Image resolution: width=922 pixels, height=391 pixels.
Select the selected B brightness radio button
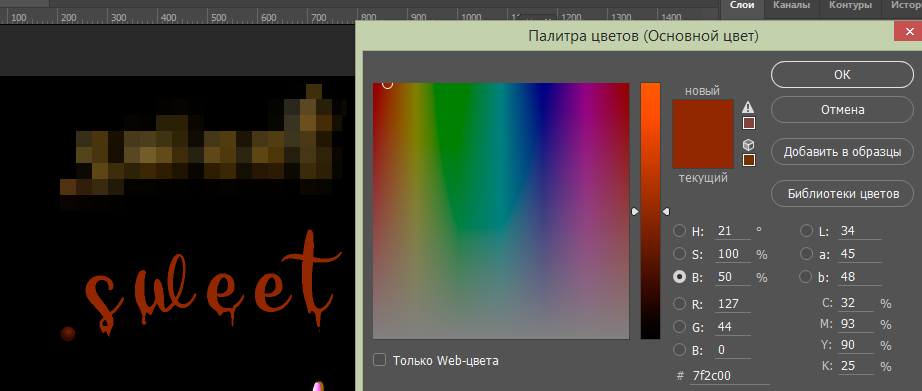680,277
